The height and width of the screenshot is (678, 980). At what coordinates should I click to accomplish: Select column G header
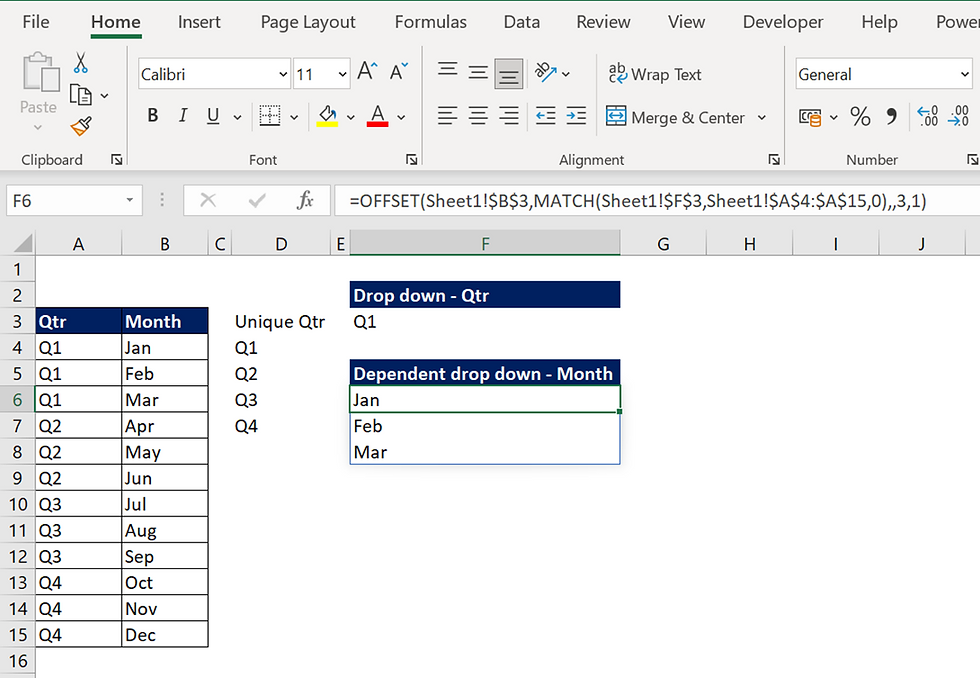point(663,244)
